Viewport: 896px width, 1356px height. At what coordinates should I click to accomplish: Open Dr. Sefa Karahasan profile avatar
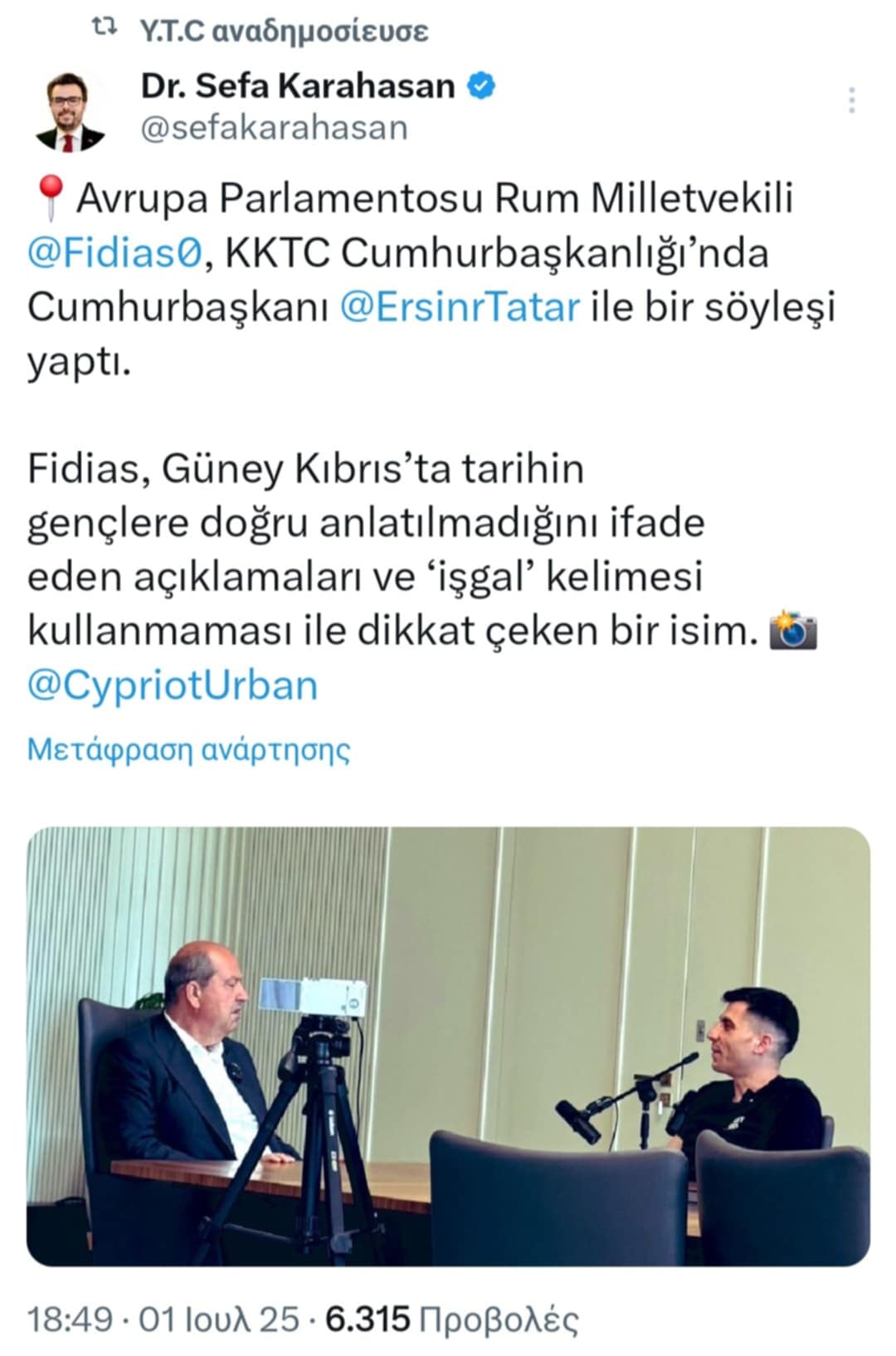pos(71,111)
